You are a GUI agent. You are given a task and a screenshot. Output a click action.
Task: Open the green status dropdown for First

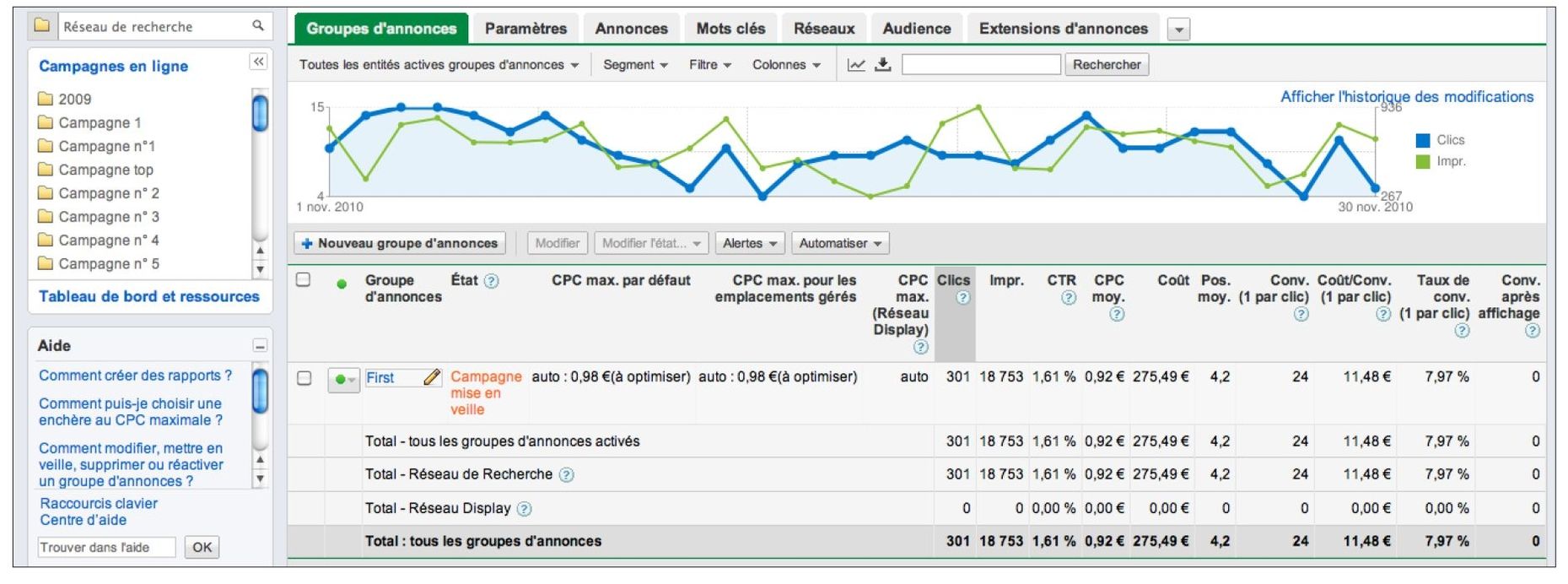[343, 380]
